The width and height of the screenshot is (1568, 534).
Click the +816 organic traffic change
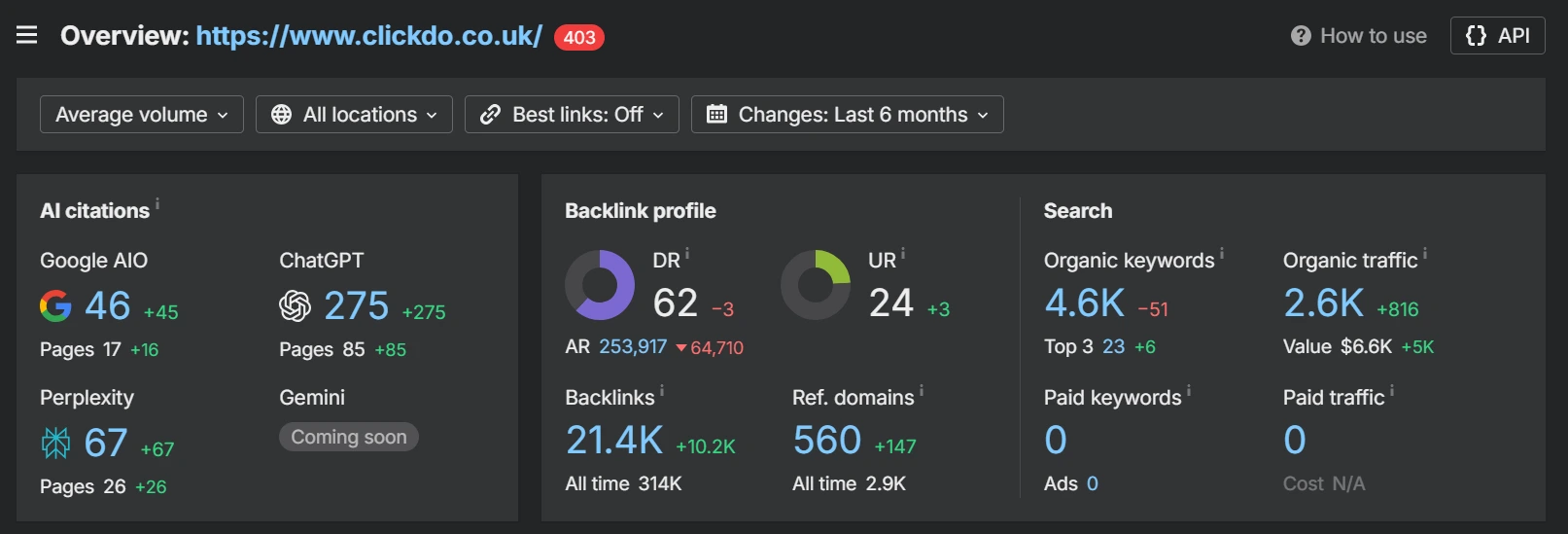coord(1398,310)
